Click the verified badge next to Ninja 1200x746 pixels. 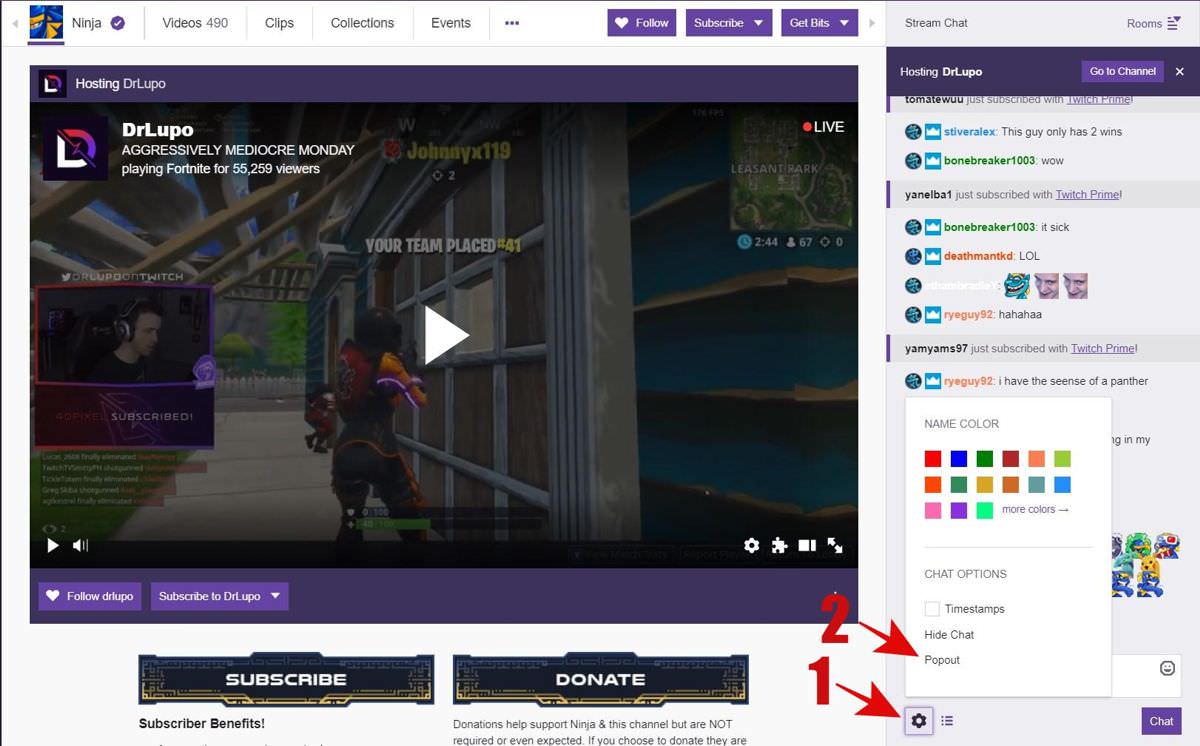click(x=118, y=23)
